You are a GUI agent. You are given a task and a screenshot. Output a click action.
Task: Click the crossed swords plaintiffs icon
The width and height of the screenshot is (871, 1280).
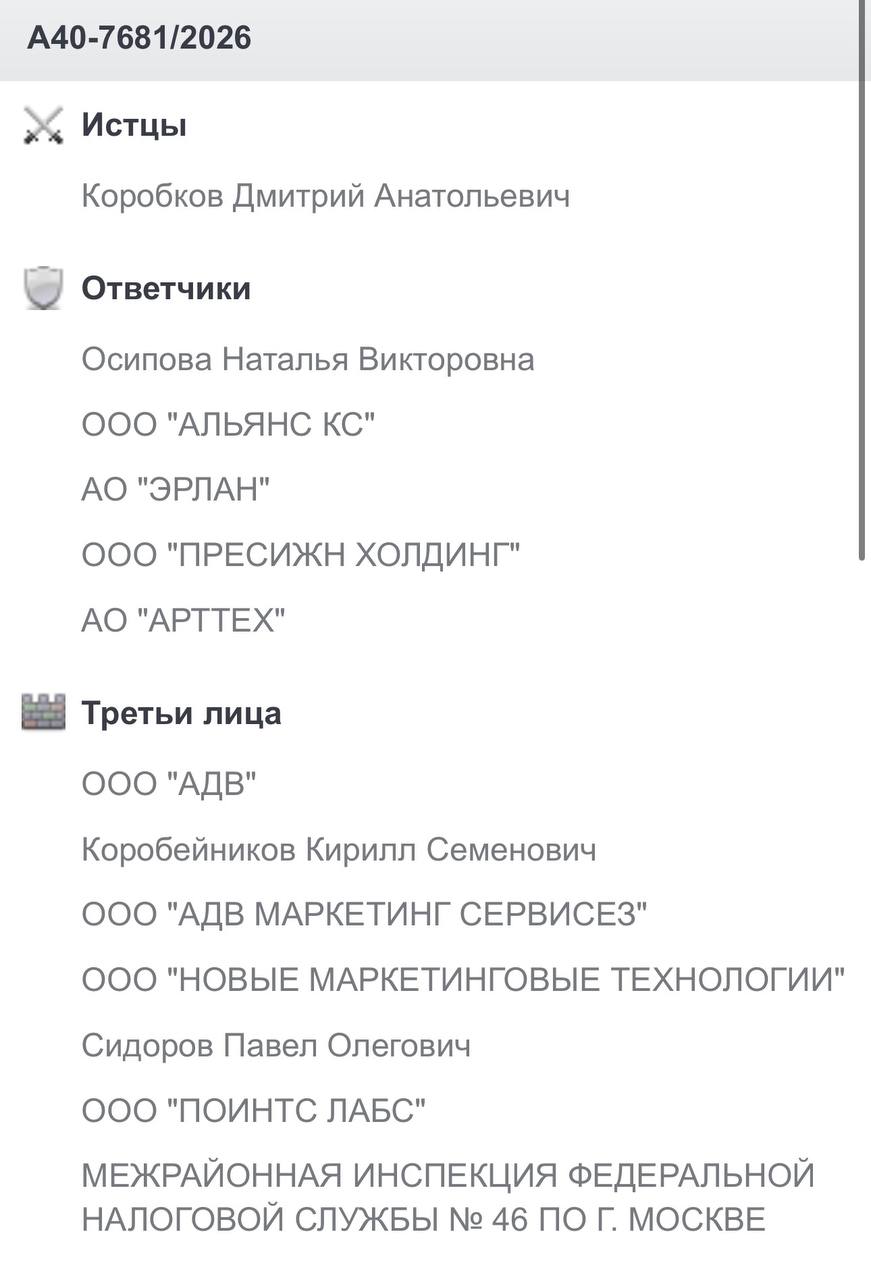[43, 126]
